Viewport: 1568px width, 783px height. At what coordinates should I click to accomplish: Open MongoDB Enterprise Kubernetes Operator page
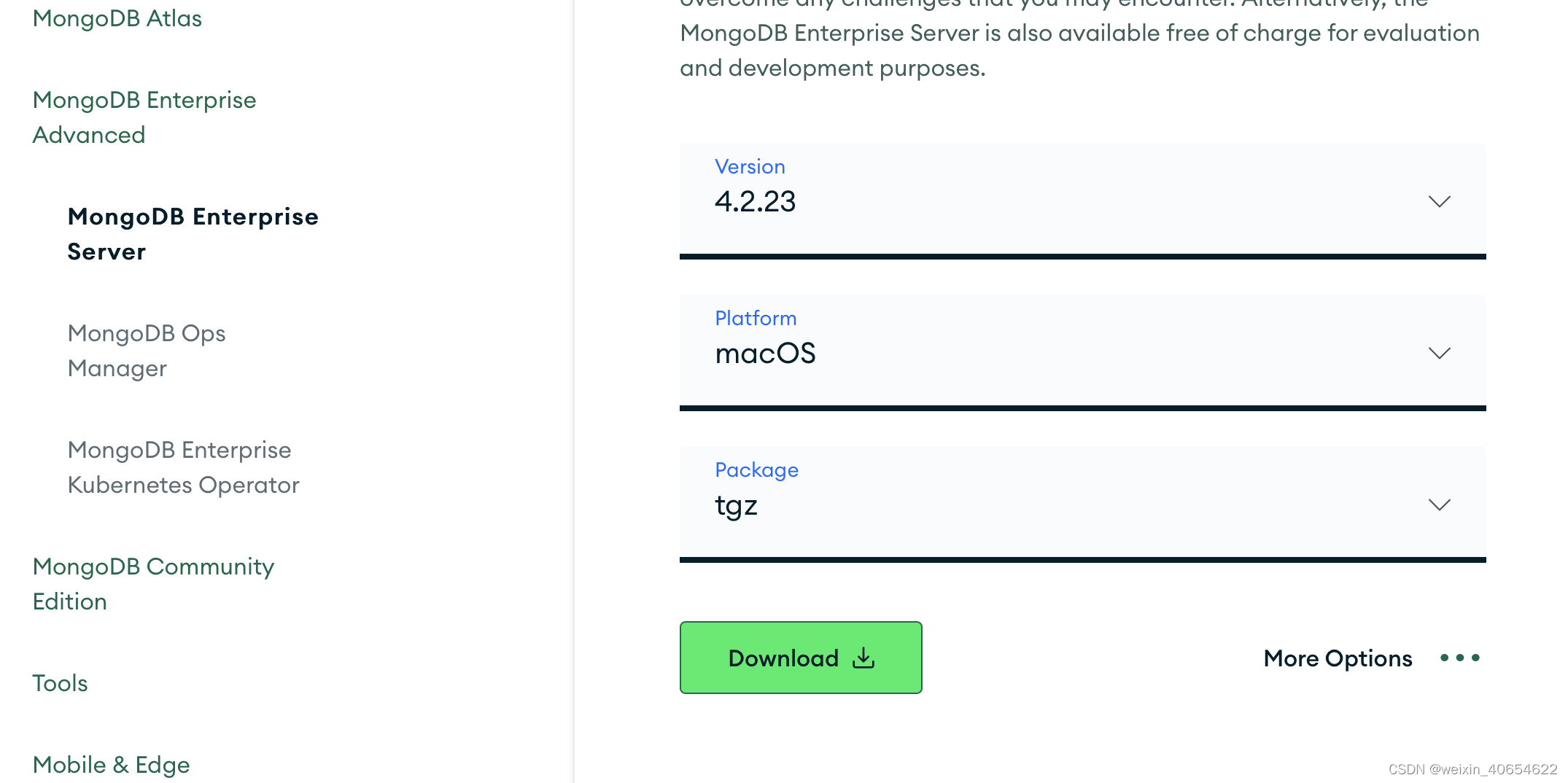182,467
